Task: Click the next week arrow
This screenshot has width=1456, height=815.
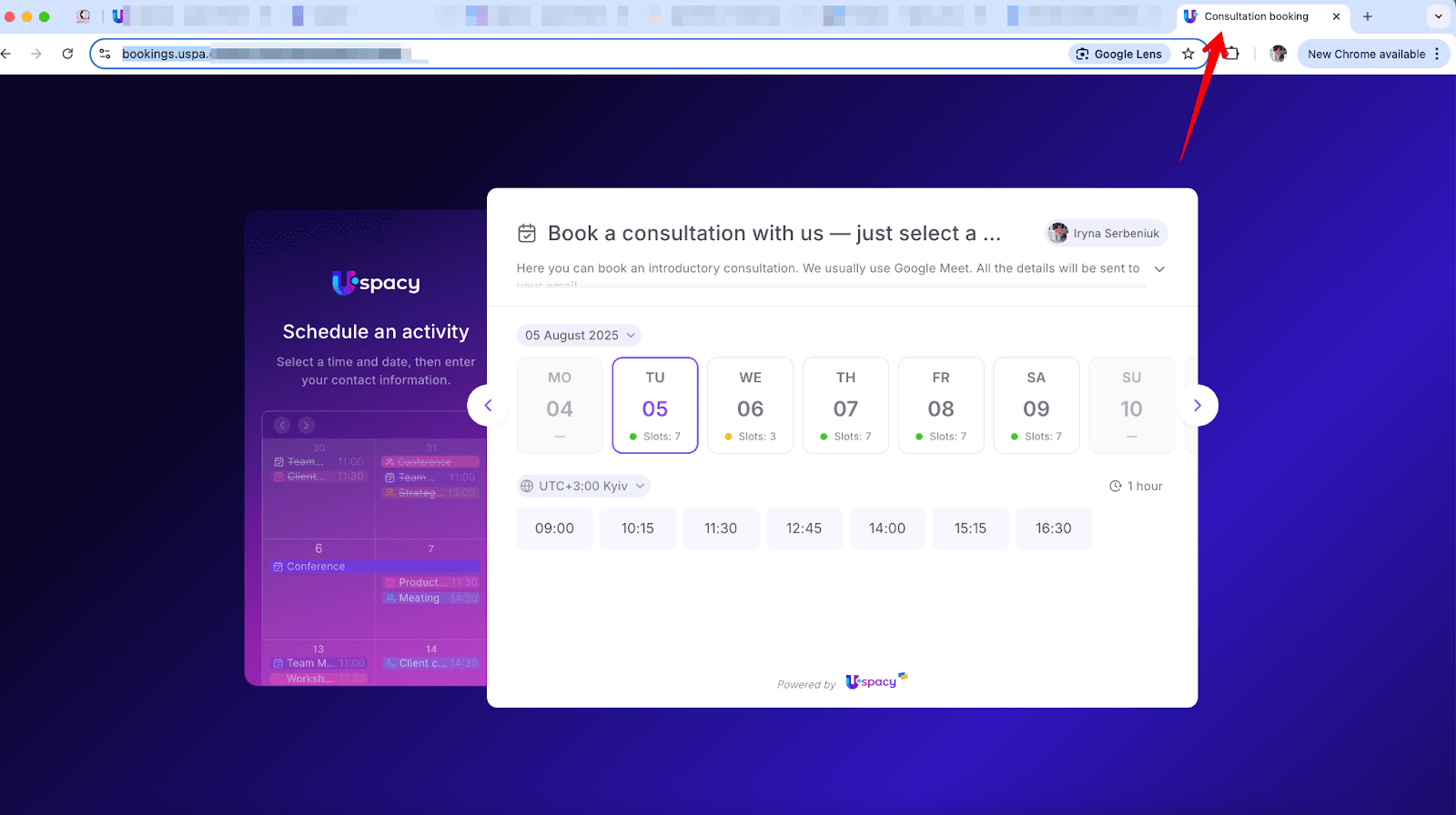Action: point(1198,406)
